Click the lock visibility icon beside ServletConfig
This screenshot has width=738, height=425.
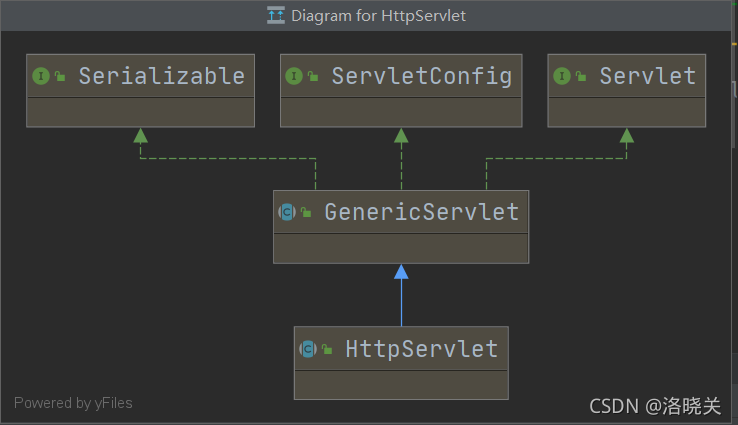[313, 76]
